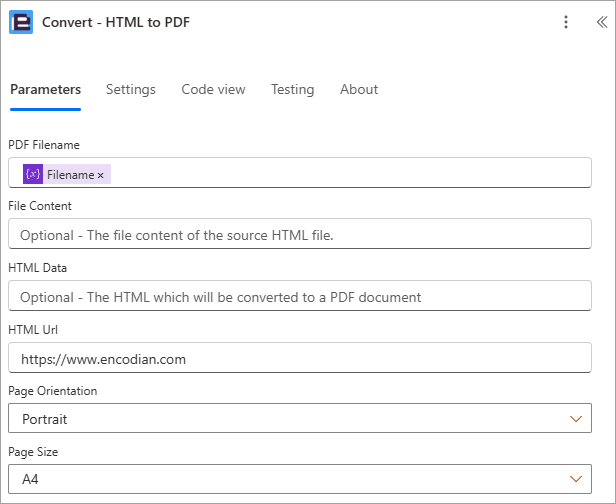Open the three-dot more options menu
This screenshot has width=616, height=504.
click(x=566, y=22)
